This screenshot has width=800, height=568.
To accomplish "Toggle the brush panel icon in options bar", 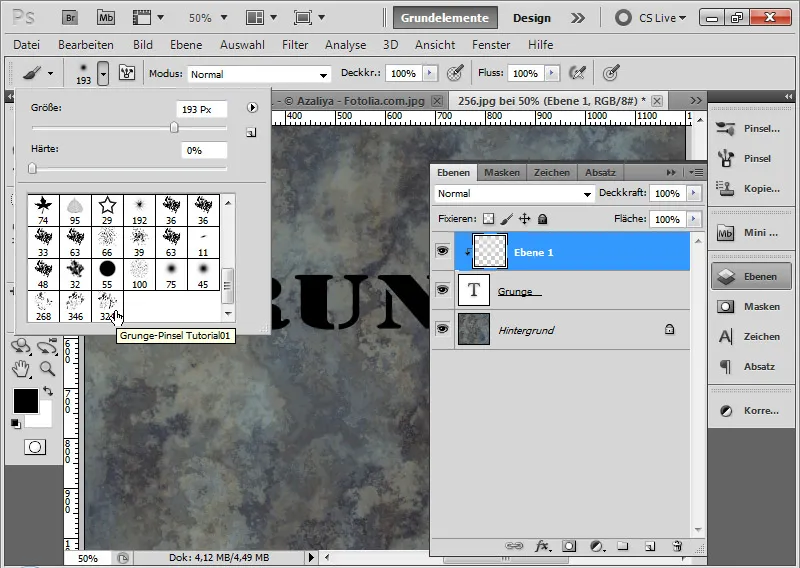I will click(127, 73).
